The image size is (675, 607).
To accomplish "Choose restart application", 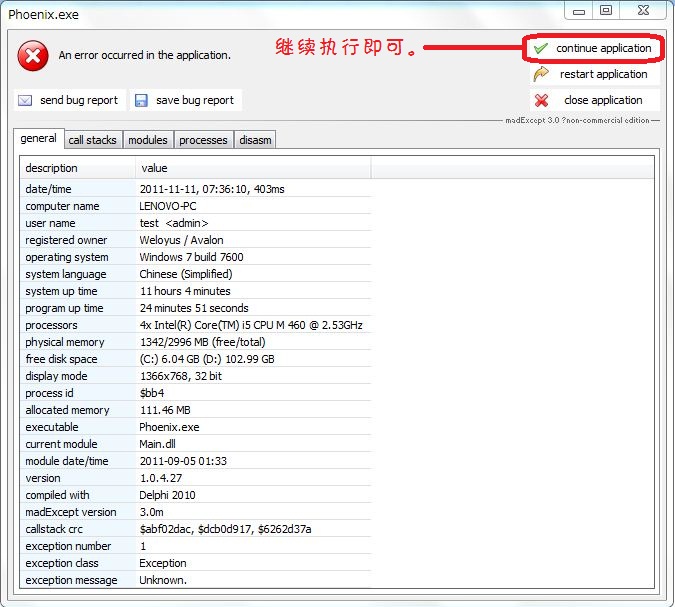I will pyautogui.click(x=594, y=74).
